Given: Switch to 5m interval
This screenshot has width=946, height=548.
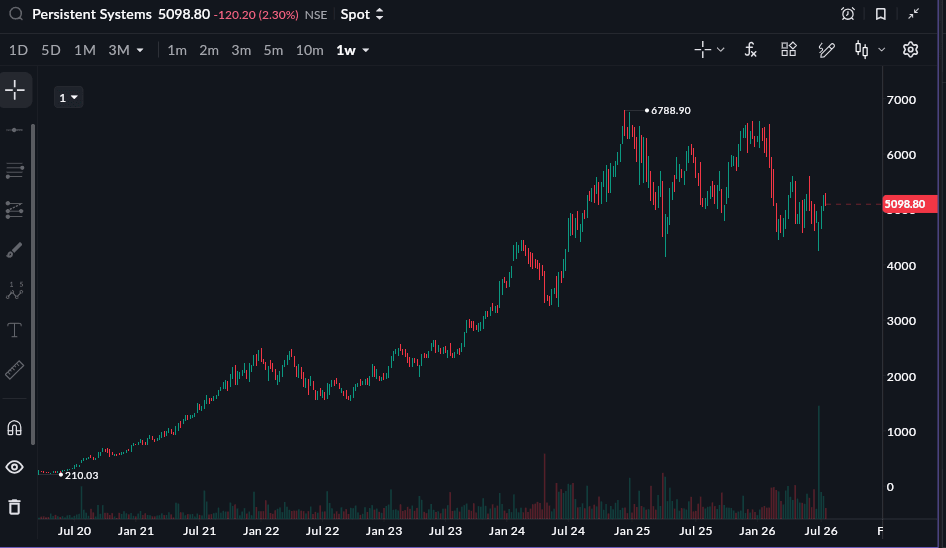Looking at the screenshot, I should pyautogui.click(x=273, y=50).
